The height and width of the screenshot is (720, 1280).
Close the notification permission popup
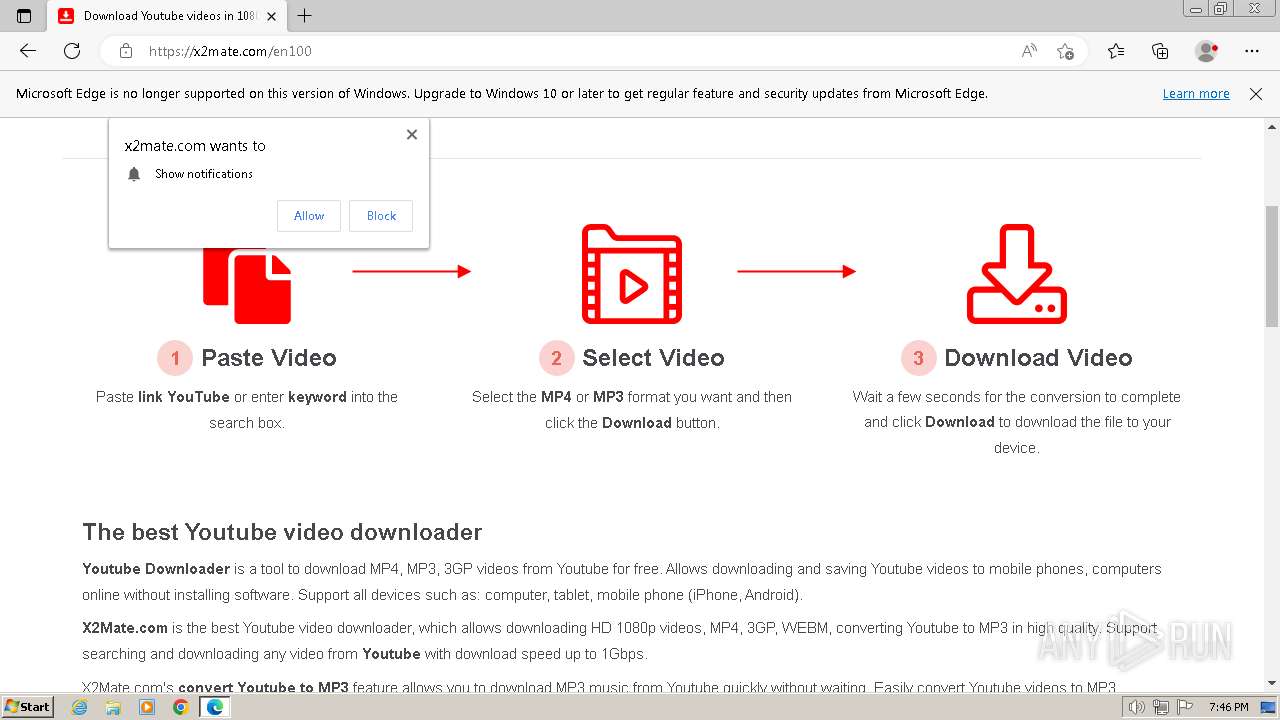coord(412,134)
